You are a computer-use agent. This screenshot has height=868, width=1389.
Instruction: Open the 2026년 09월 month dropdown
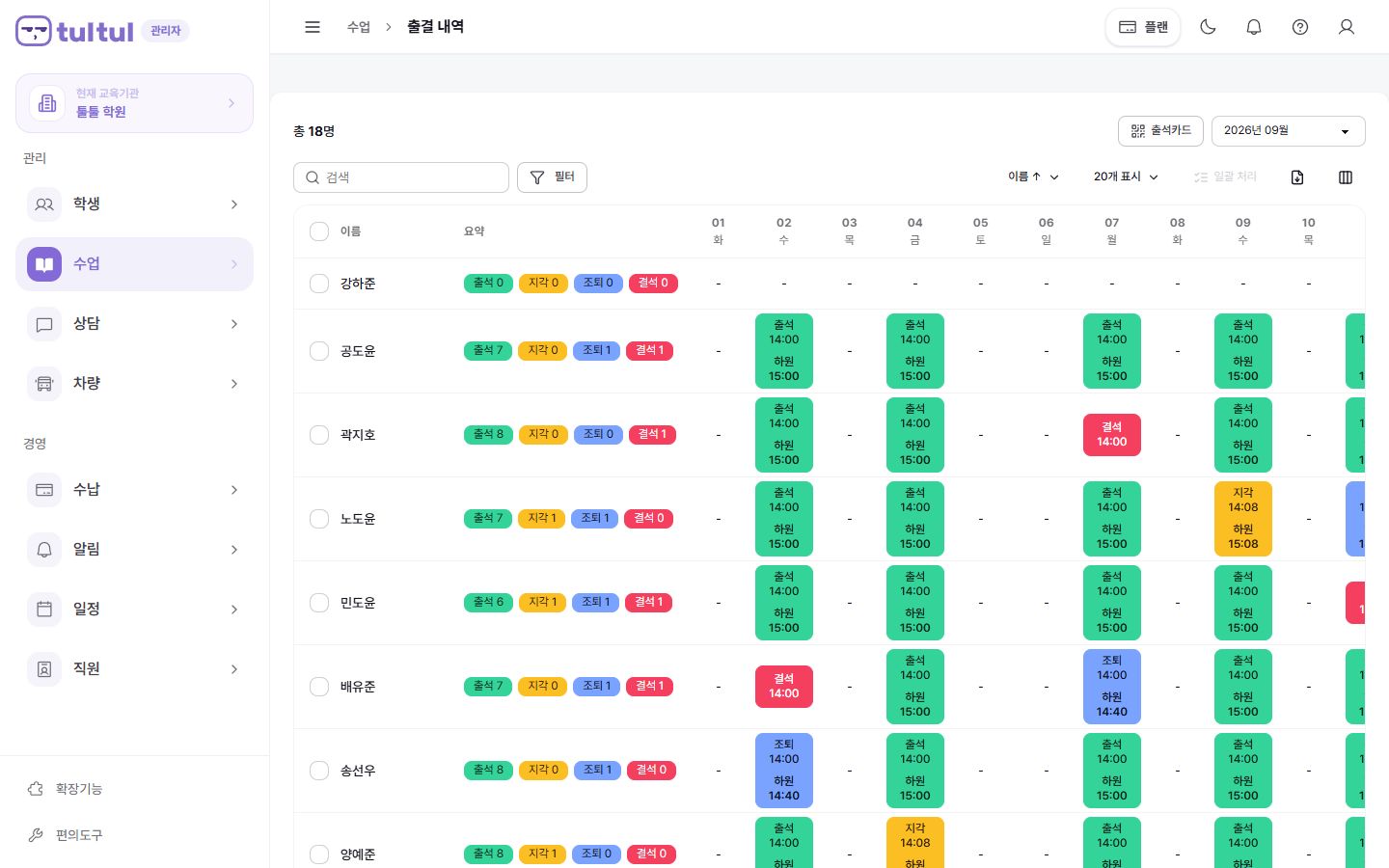(1288, 131)
